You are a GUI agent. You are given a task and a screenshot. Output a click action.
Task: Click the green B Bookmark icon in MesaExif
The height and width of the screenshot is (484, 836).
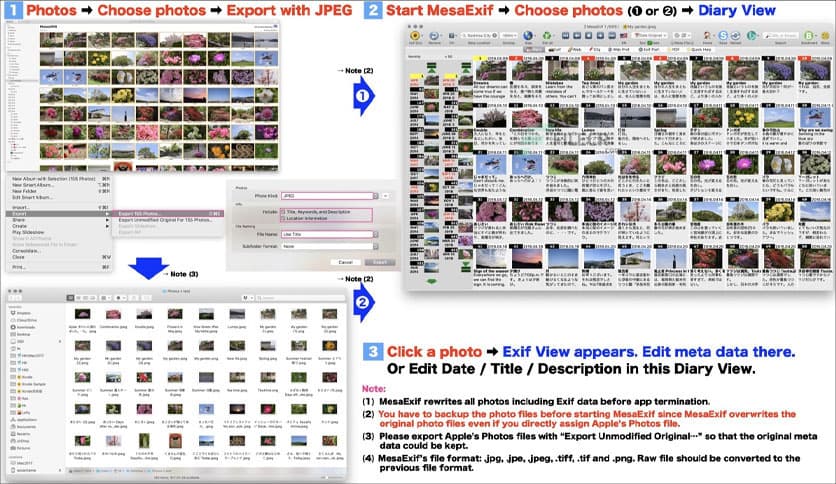pos(808,35)
